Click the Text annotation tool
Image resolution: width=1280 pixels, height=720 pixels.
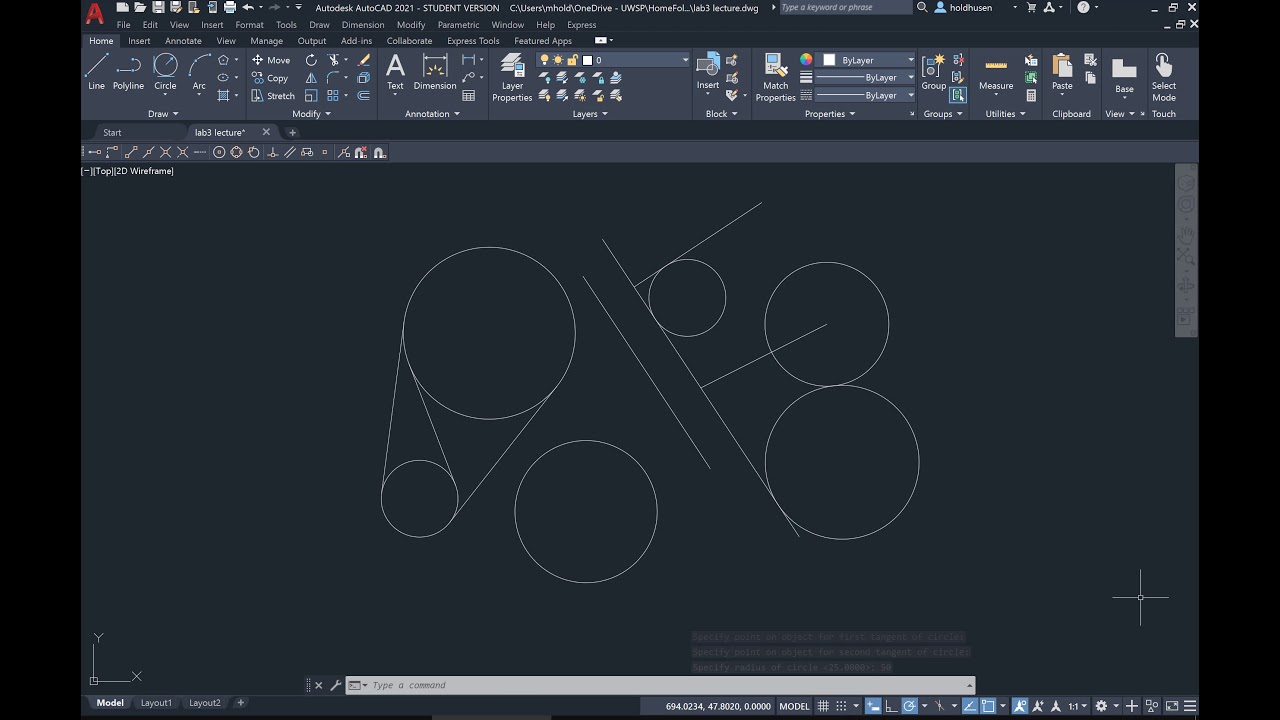(x=396, y=72)
